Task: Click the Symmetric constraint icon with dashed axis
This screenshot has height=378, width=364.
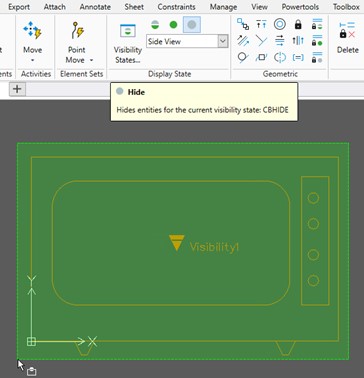Action: [x=280, y=57]
